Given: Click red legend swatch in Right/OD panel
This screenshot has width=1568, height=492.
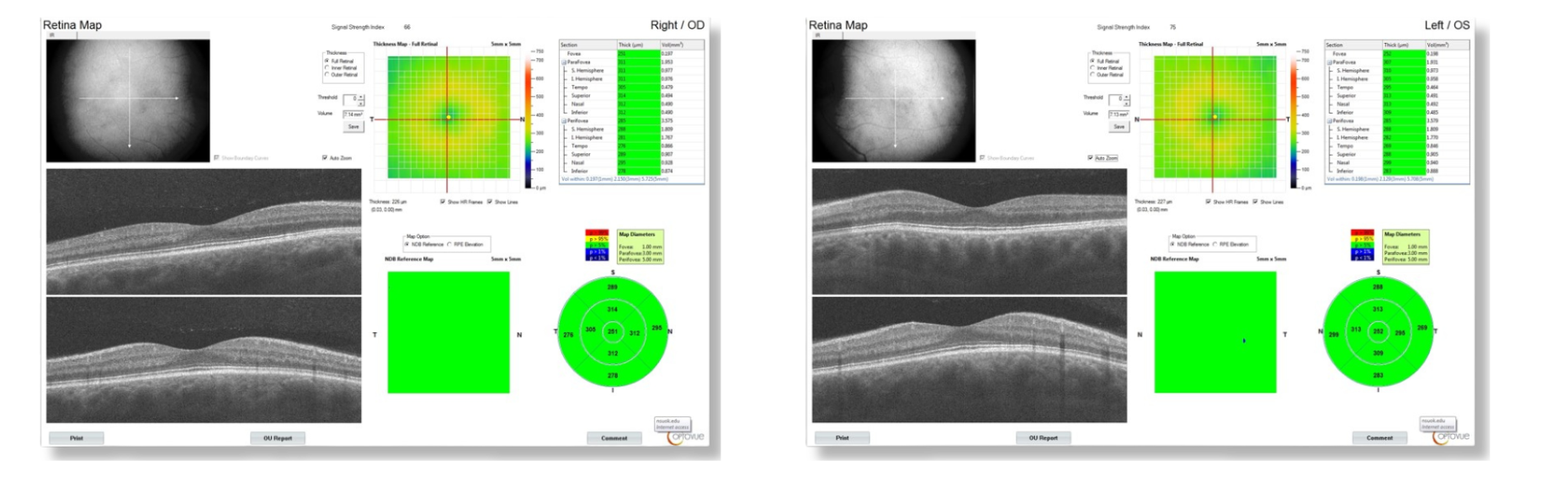Looking at the screenshot, I should (x=597, y=233).
